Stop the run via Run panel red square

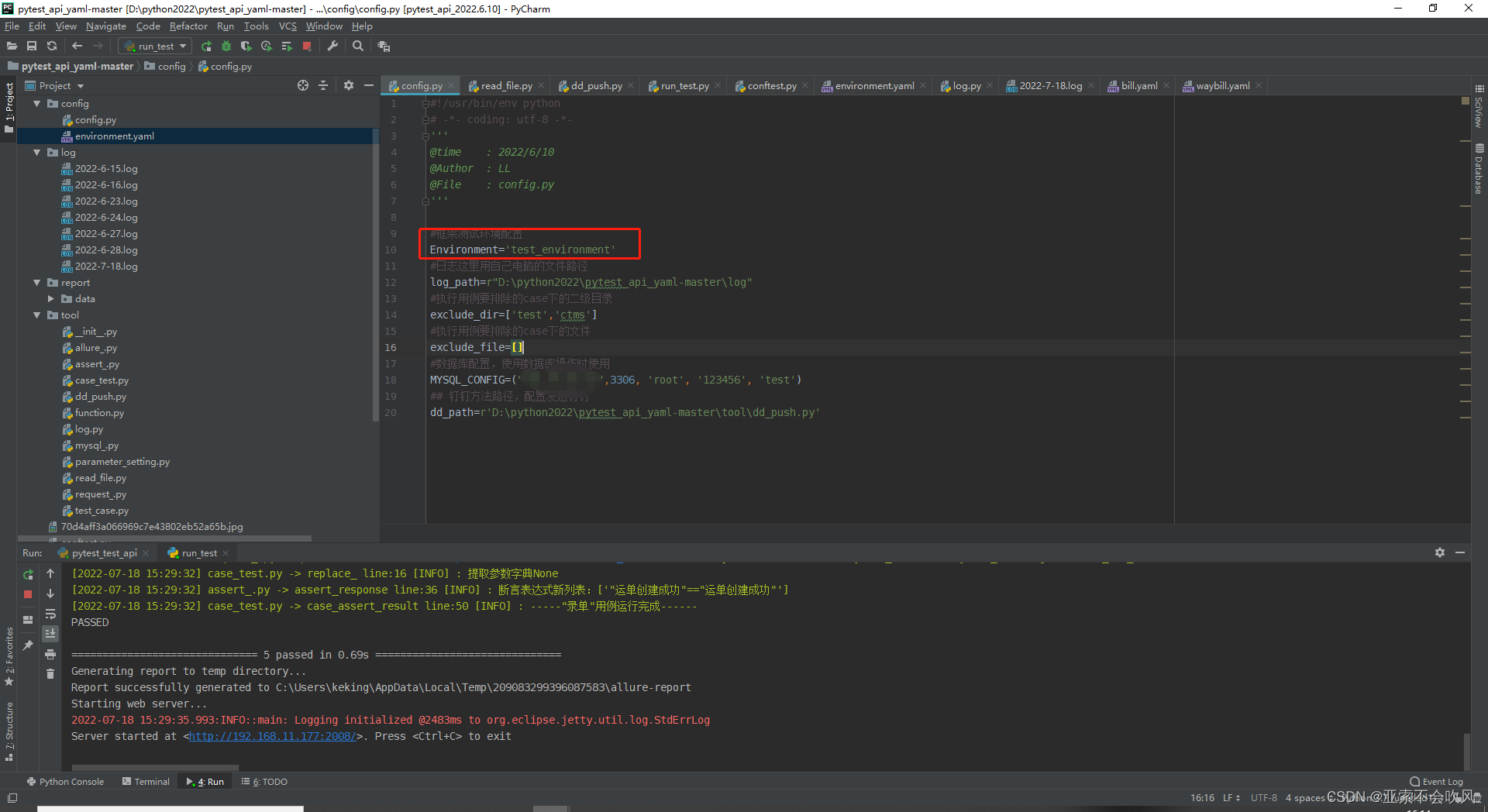tap(28, 594)
